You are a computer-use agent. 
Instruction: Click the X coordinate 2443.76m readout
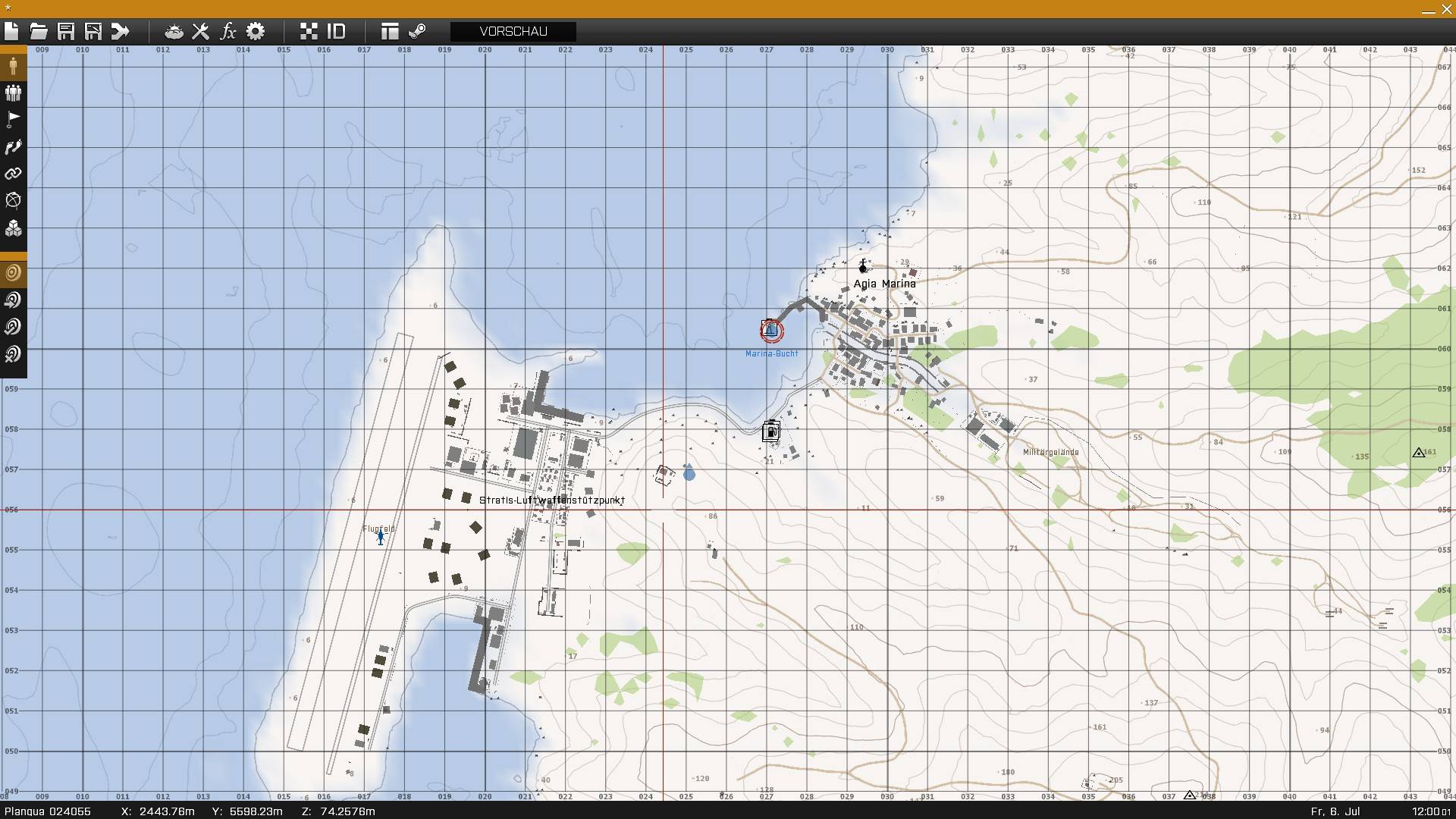coord(158,811)
